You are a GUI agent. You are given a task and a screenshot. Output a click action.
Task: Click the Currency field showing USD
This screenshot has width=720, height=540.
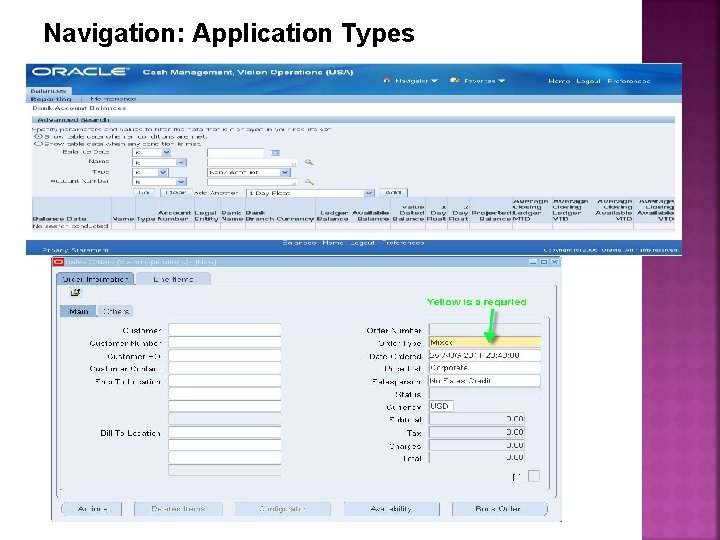441,406
